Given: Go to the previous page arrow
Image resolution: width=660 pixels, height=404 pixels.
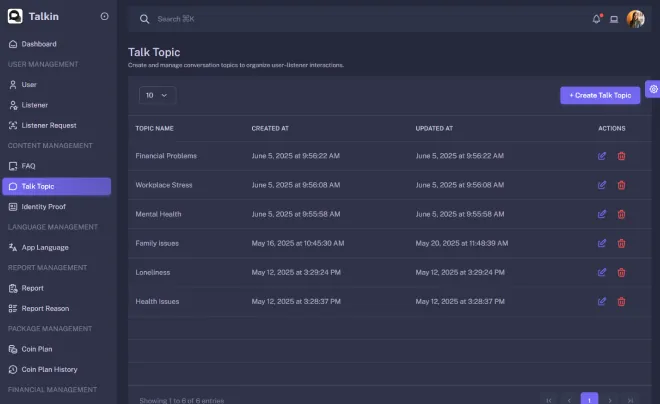Looking at the screenshot, I should (x=569, y=400).
